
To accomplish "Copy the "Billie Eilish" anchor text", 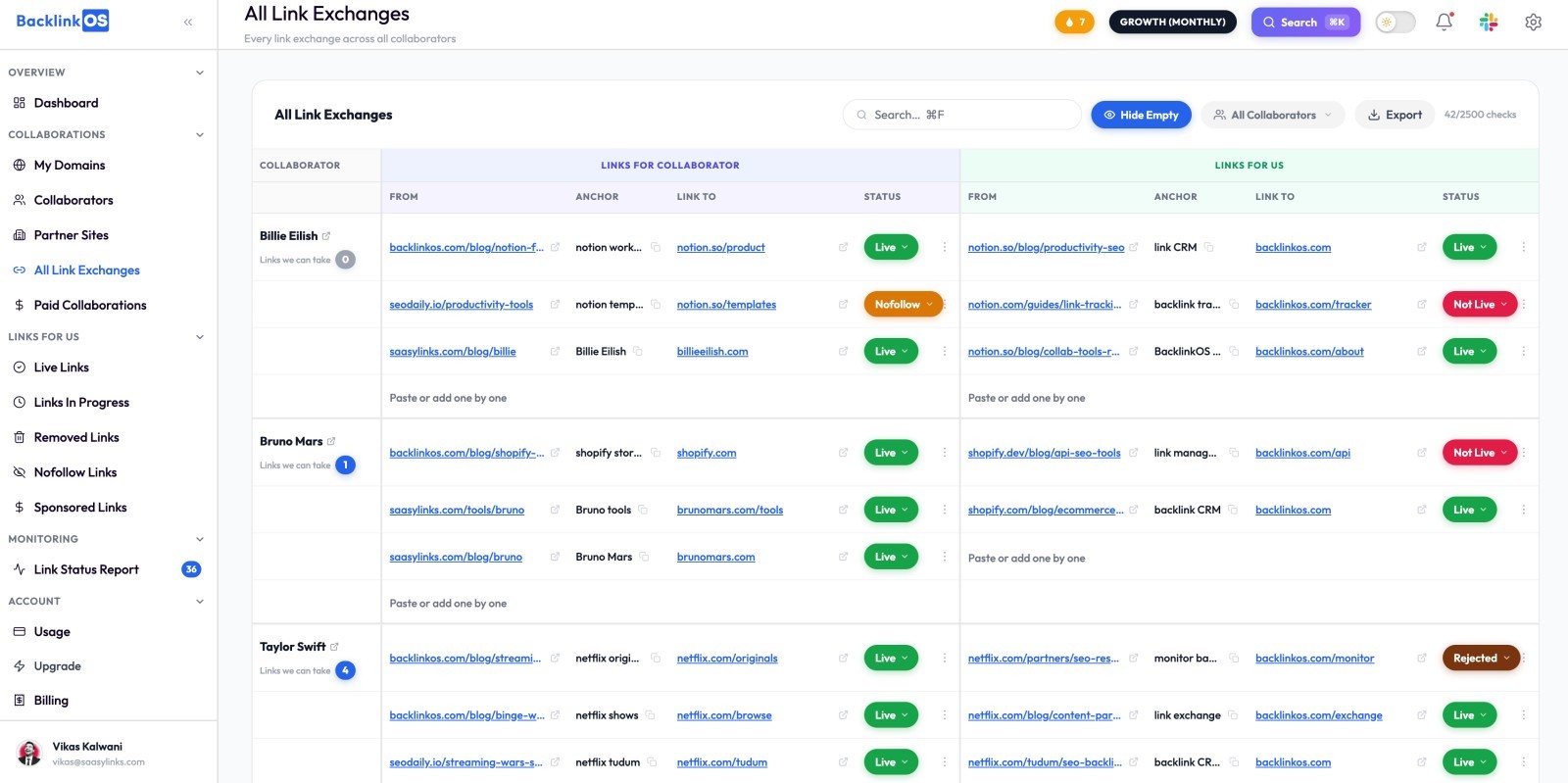I will click(638, 351).
